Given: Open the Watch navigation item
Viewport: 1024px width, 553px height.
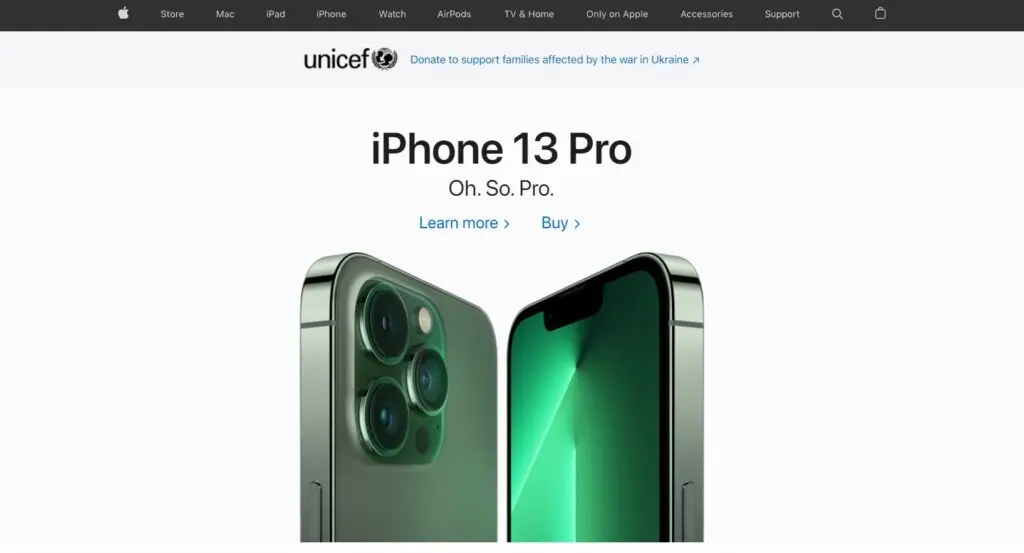Looking at the screenshot, I should tap(392, 14).
